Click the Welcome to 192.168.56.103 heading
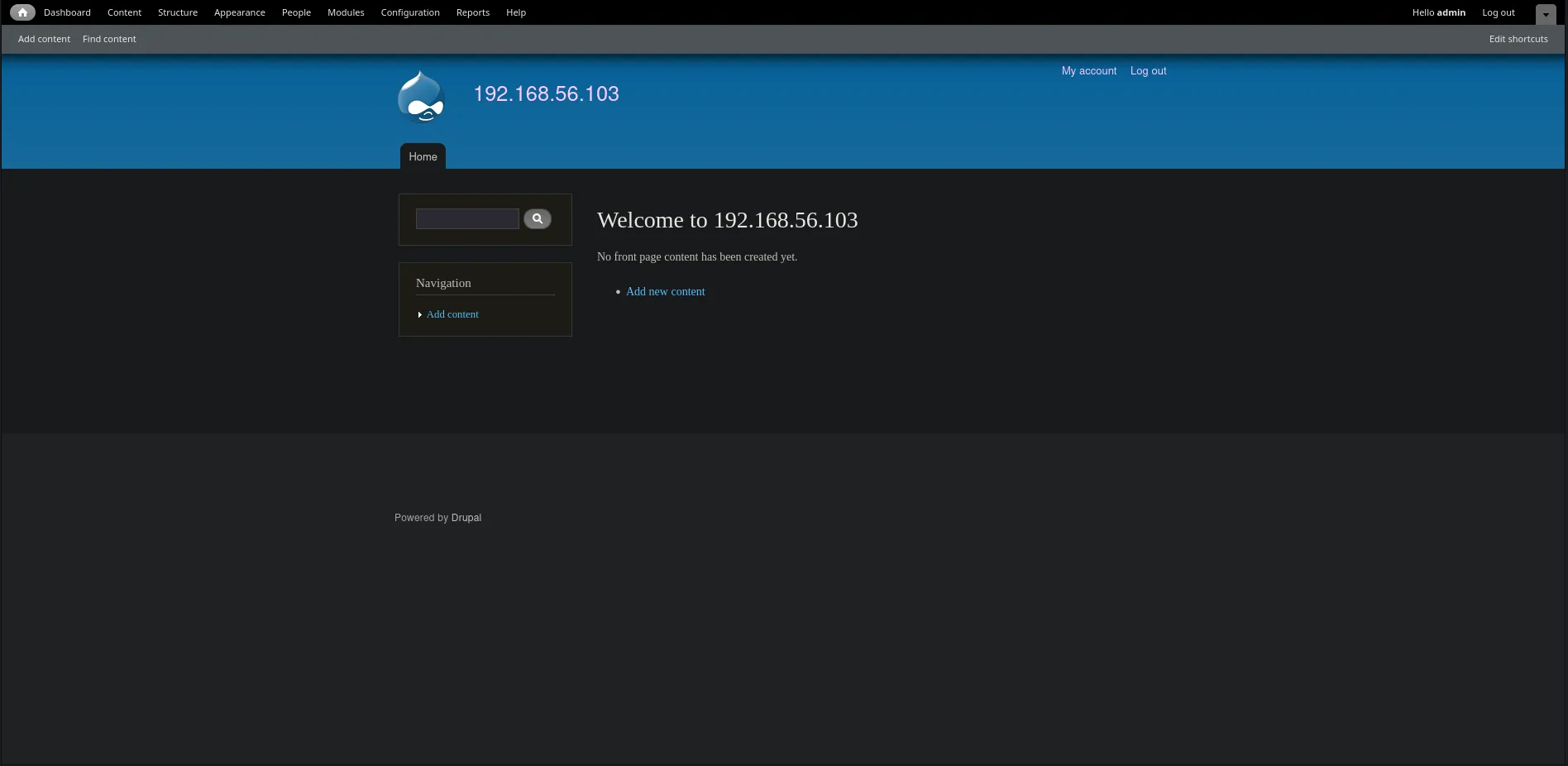 728,220
